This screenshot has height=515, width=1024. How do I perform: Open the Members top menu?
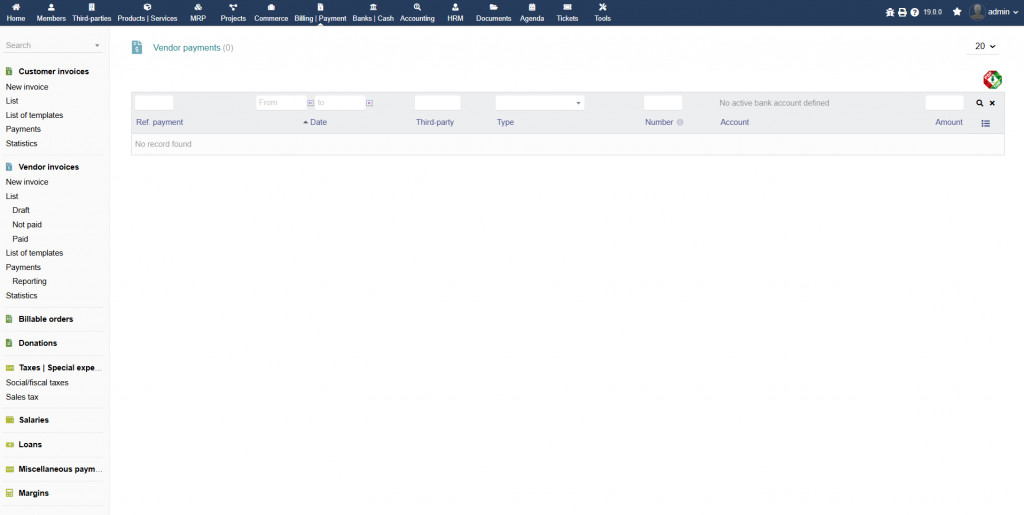point(51,13)
